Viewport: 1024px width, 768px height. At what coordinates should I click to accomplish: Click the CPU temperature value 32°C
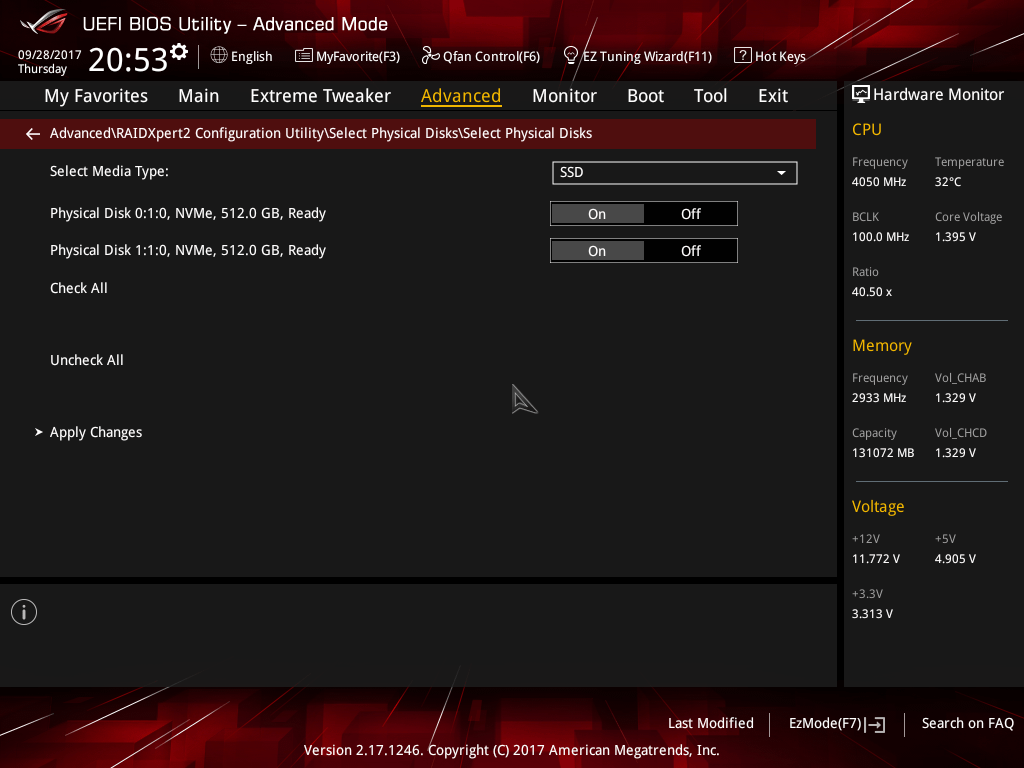pos(948,182)
